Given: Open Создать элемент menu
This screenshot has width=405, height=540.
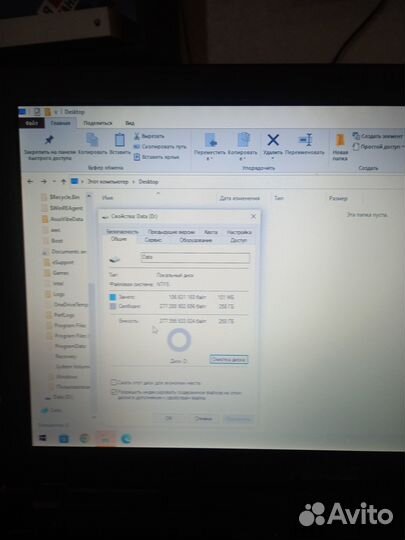Looking at the screenshot, I should click(x=378, y=136).
